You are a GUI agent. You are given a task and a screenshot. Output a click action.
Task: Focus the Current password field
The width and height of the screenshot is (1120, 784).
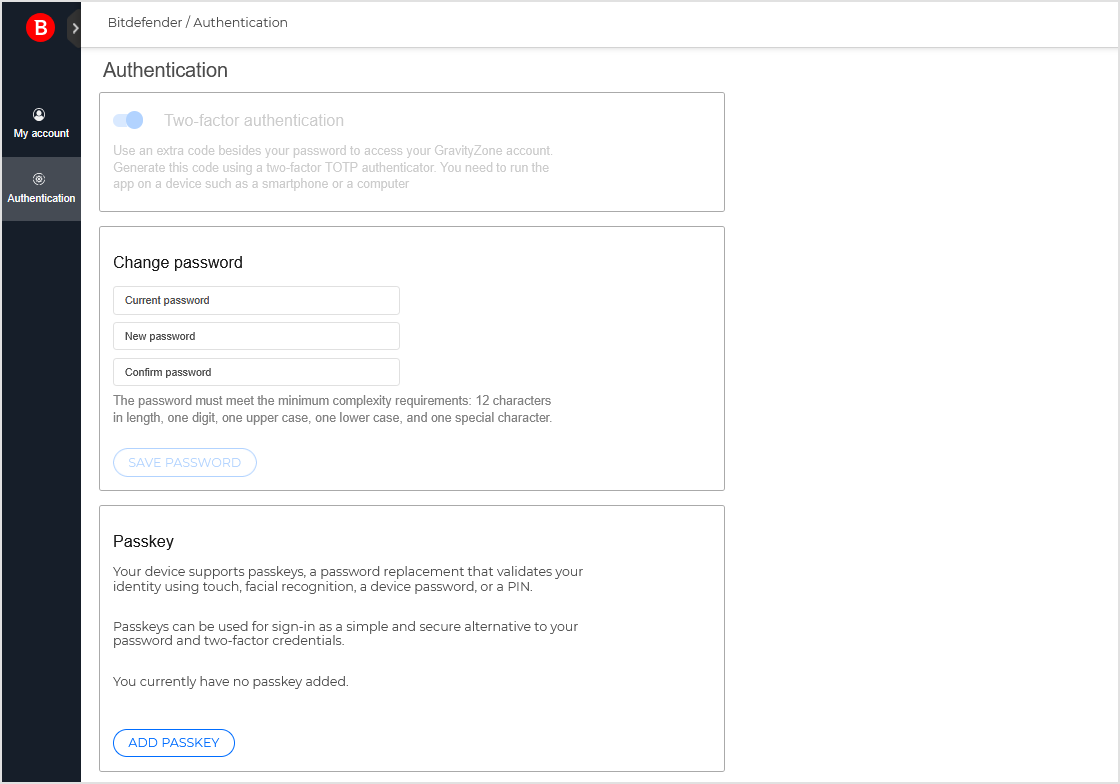click(x=256, y=300)
